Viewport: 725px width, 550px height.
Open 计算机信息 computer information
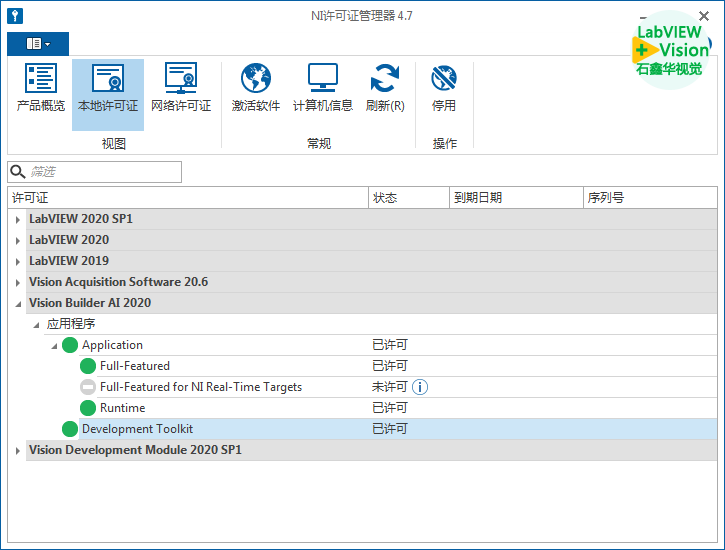point(322,88)
